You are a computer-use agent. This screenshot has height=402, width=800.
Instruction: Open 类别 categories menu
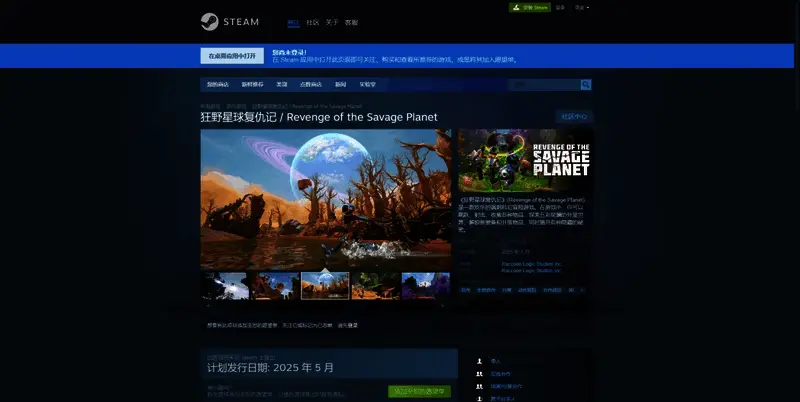(282, 85)
